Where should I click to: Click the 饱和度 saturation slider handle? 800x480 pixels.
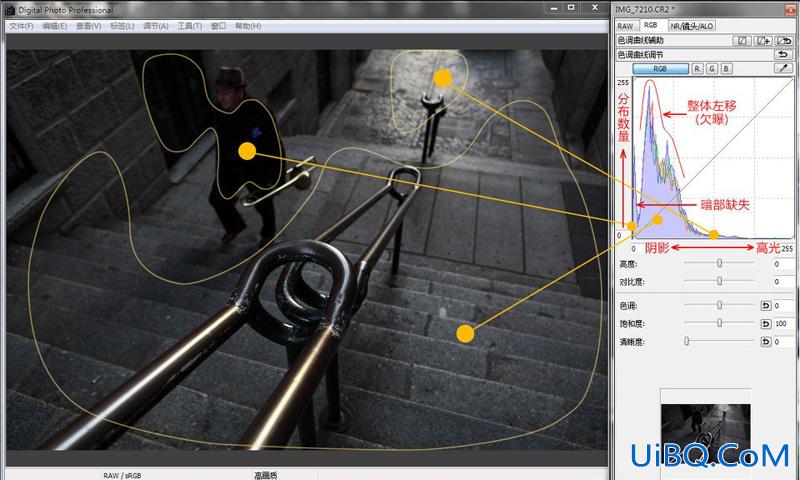719,323
